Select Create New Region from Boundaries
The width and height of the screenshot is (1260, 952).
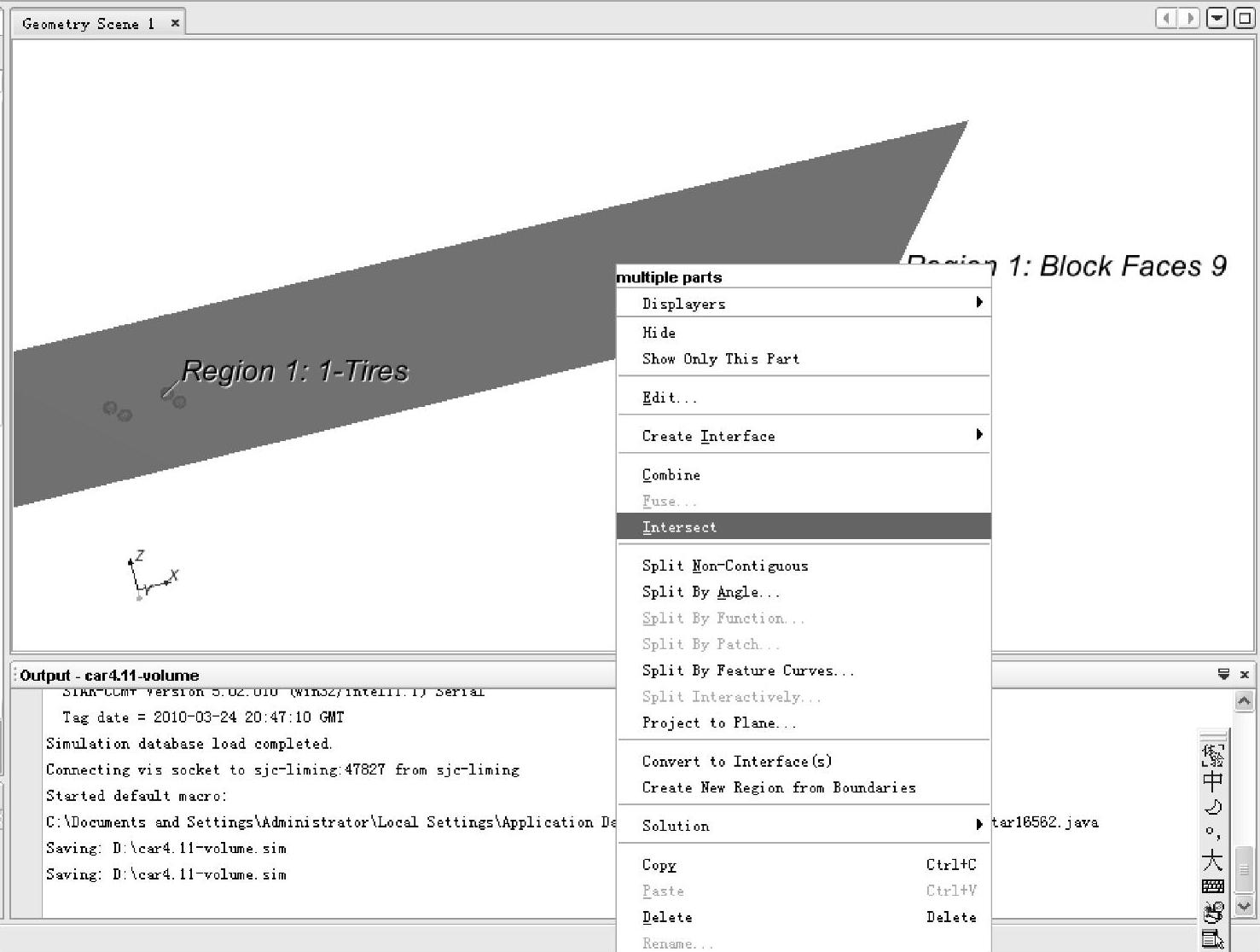[x=804, y=787]
